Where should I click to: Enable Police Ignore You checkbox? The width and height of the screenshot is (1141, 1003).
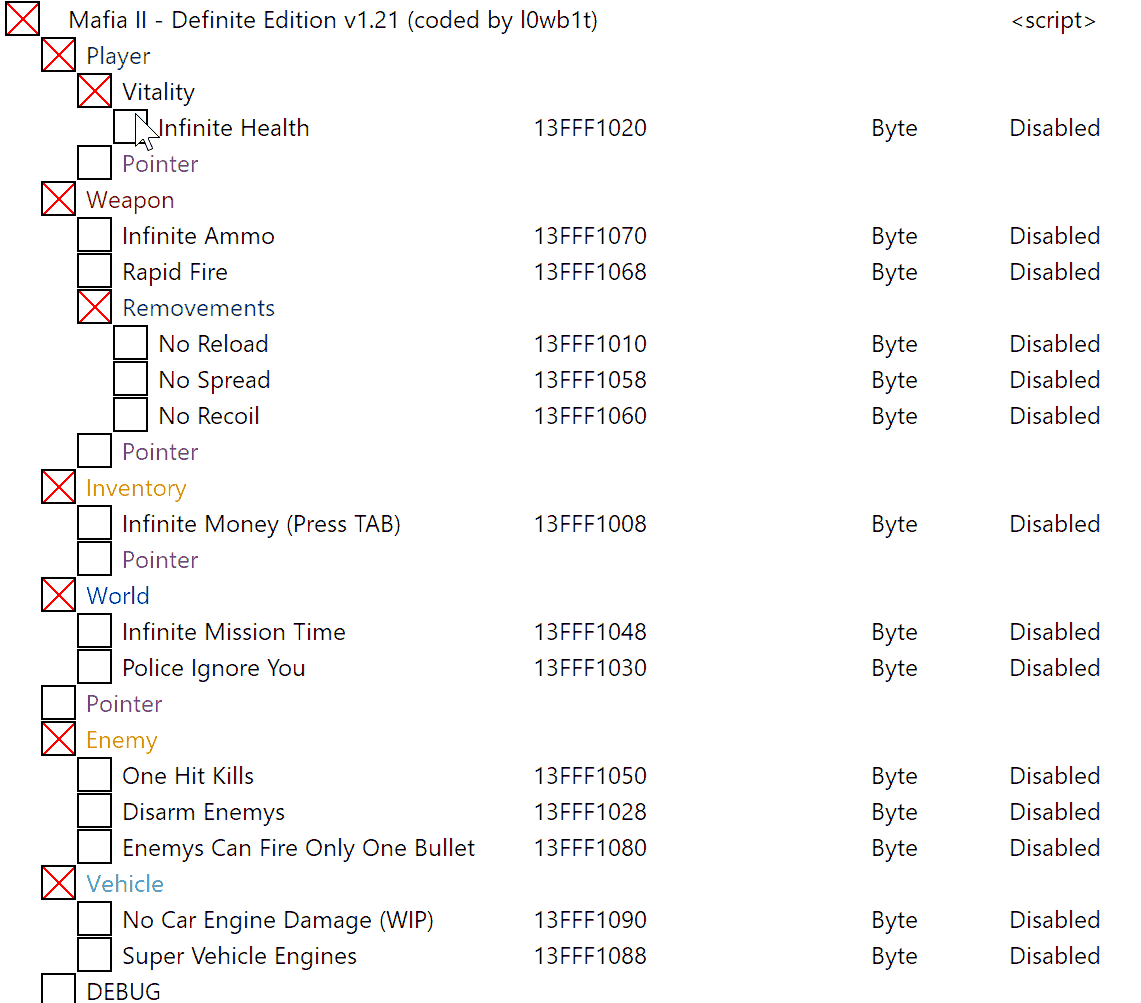[x=95, y=668]
